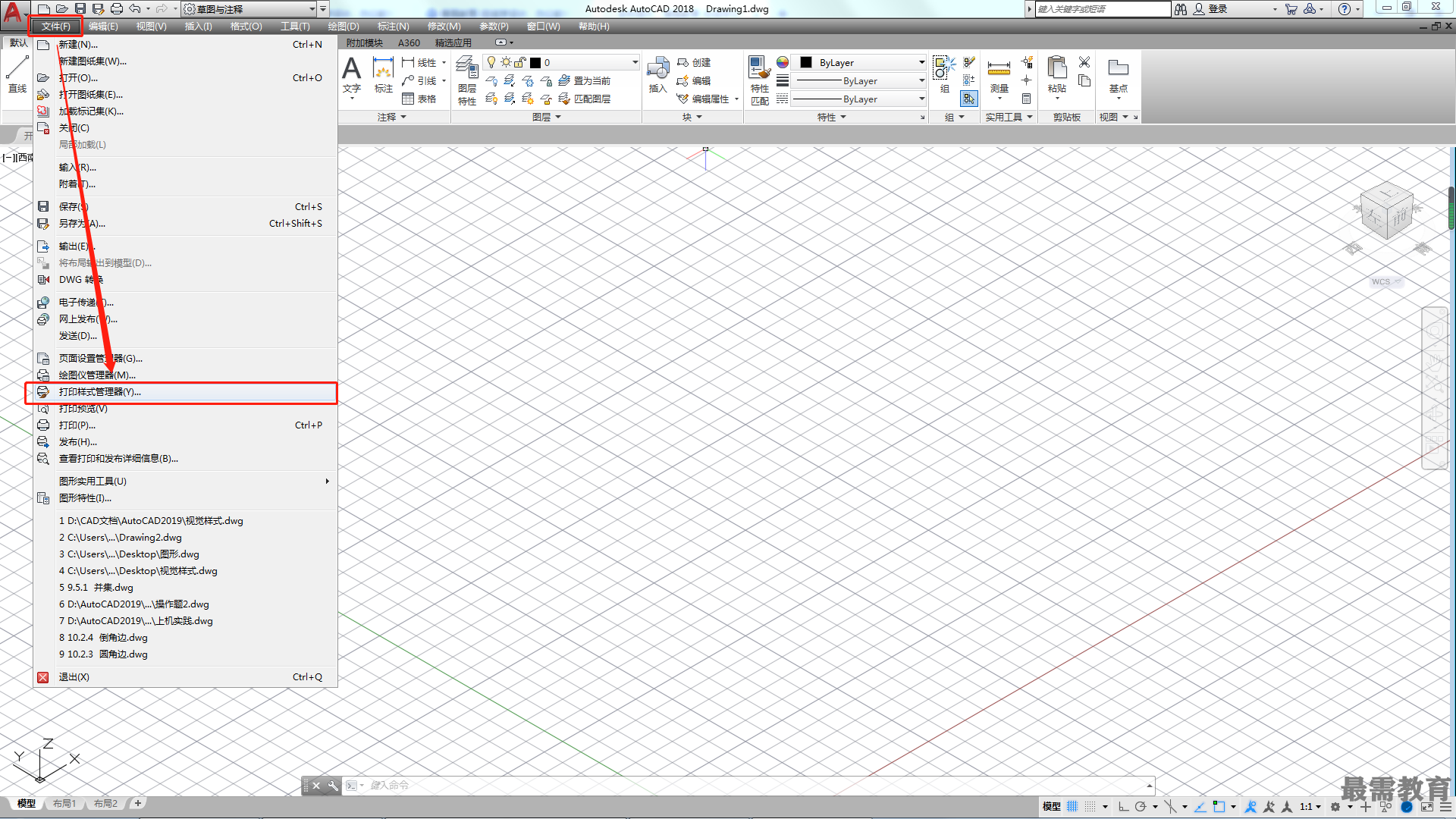Click the Undo arrow icon in quick access toolbar

[135, 9]
